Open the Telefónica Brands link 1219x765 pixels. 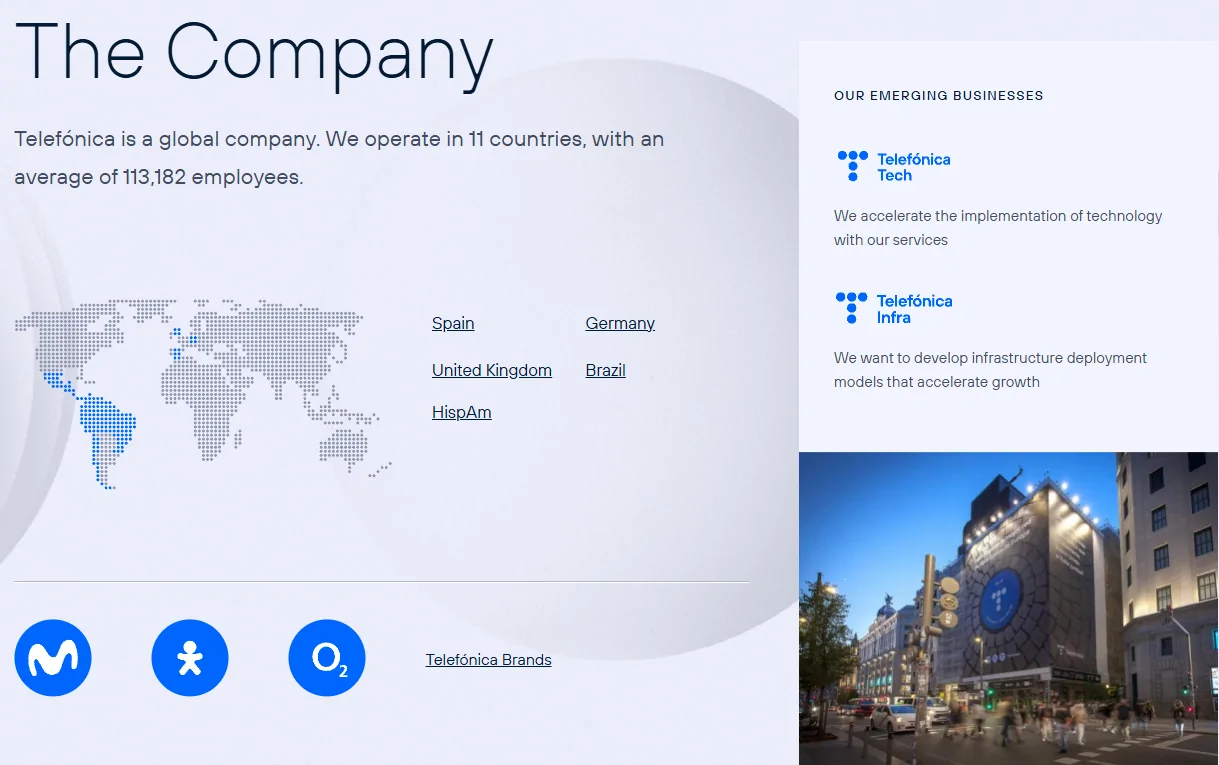(x=488, y=659)
